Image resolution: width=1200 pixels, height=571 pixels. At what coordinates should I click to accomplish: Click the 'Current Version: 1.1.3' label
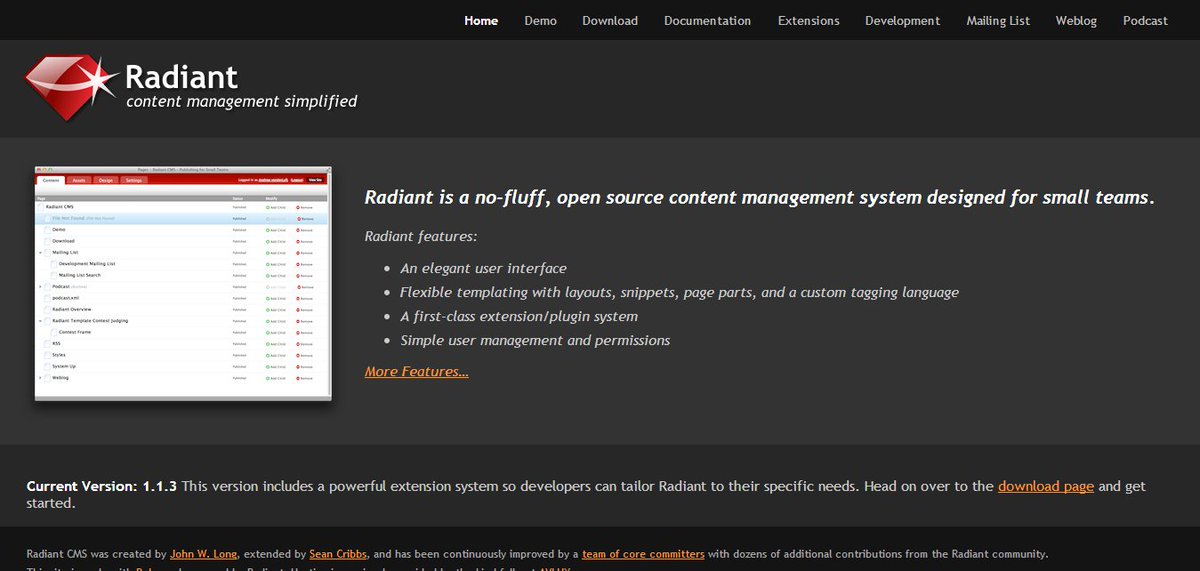pos(102,486)
